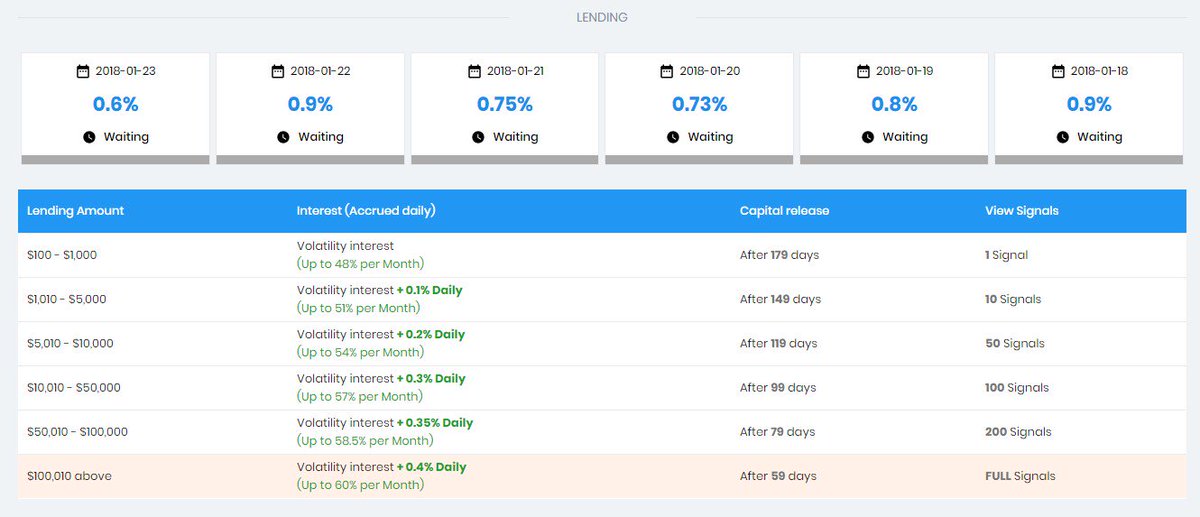
Task: Click the + 0.3% Daily bonus text
Action: [431, 378]
